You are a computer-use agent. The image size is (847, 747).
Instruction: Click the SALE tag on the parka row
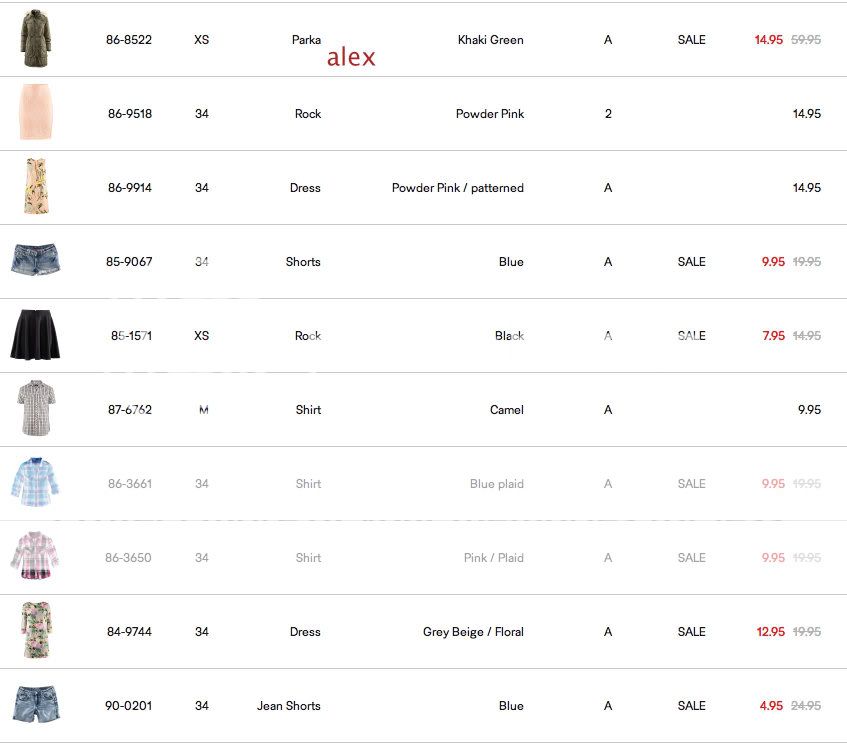[x=691, y=40]
